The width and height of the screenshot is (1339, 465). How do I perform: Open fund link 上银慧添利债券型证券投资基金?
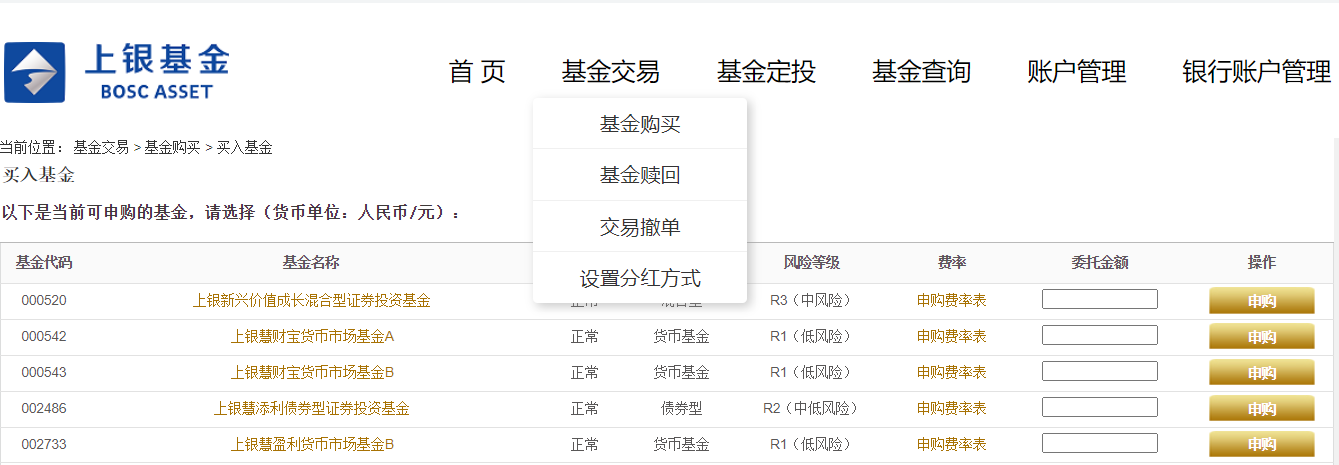(x=312, y=408)
